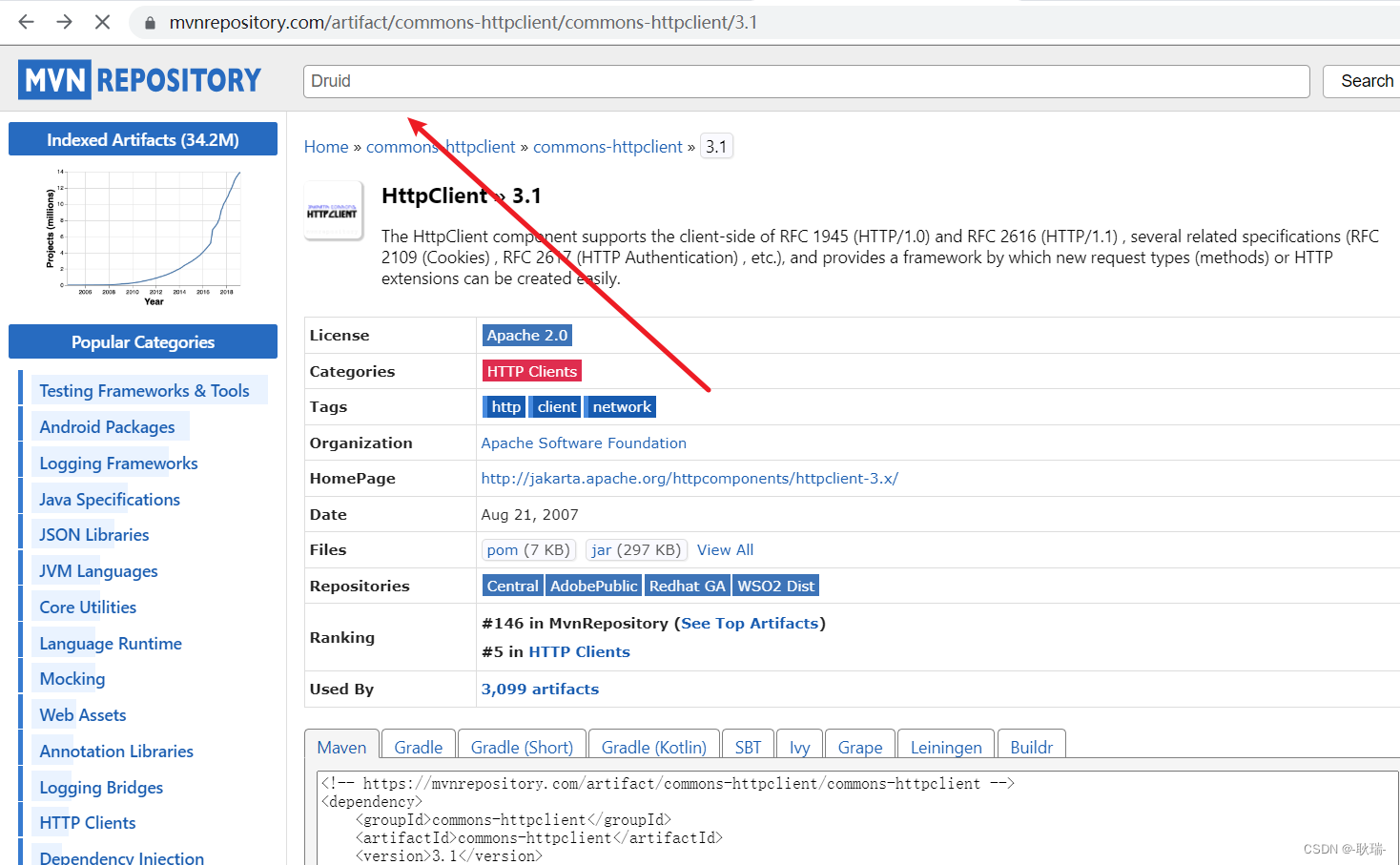Switch to the Gradle tab
Image resolution: width=1400 pixels, height=865 pixels.
click(418, 747)
